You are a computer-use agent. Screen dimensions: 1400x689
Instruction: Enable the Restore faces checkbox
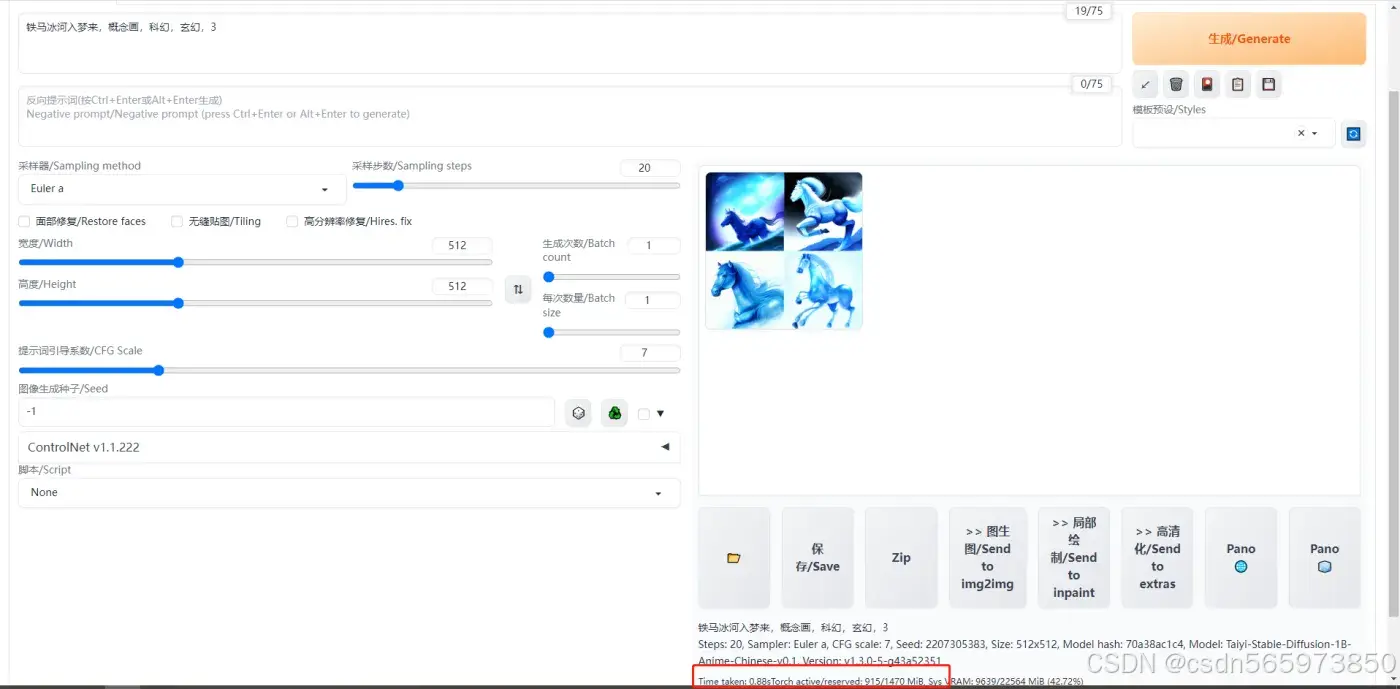click(x=25, y=221)
